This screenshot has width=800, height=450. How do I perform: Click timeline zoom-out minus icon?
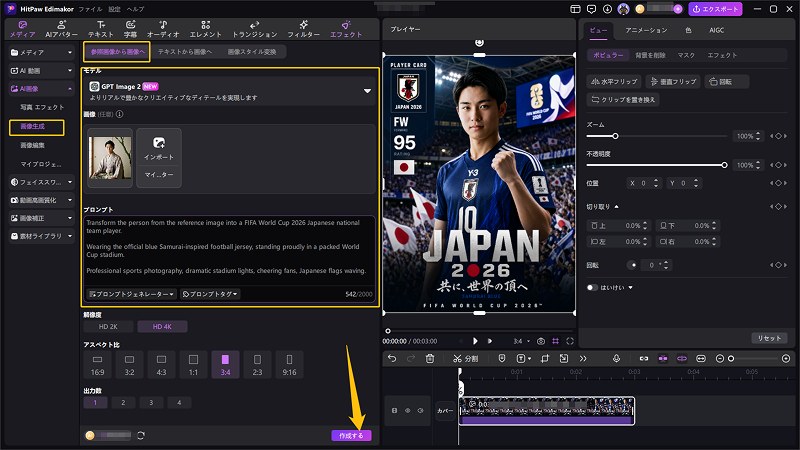click(719, 359)
